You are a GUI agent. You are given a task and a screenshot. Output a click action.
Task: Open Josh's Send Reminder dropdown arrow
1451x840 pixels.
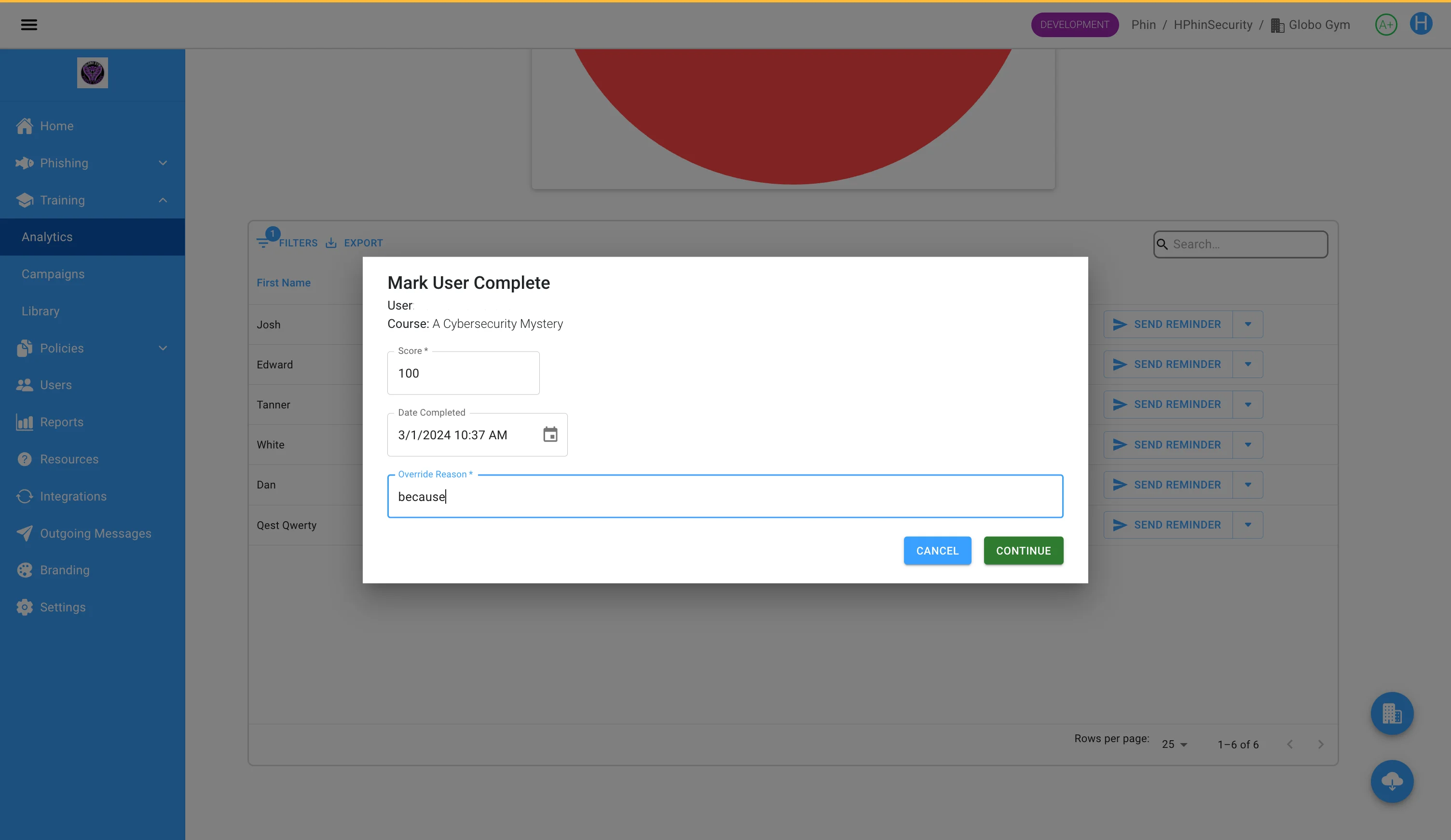(x=1247, y=324)
